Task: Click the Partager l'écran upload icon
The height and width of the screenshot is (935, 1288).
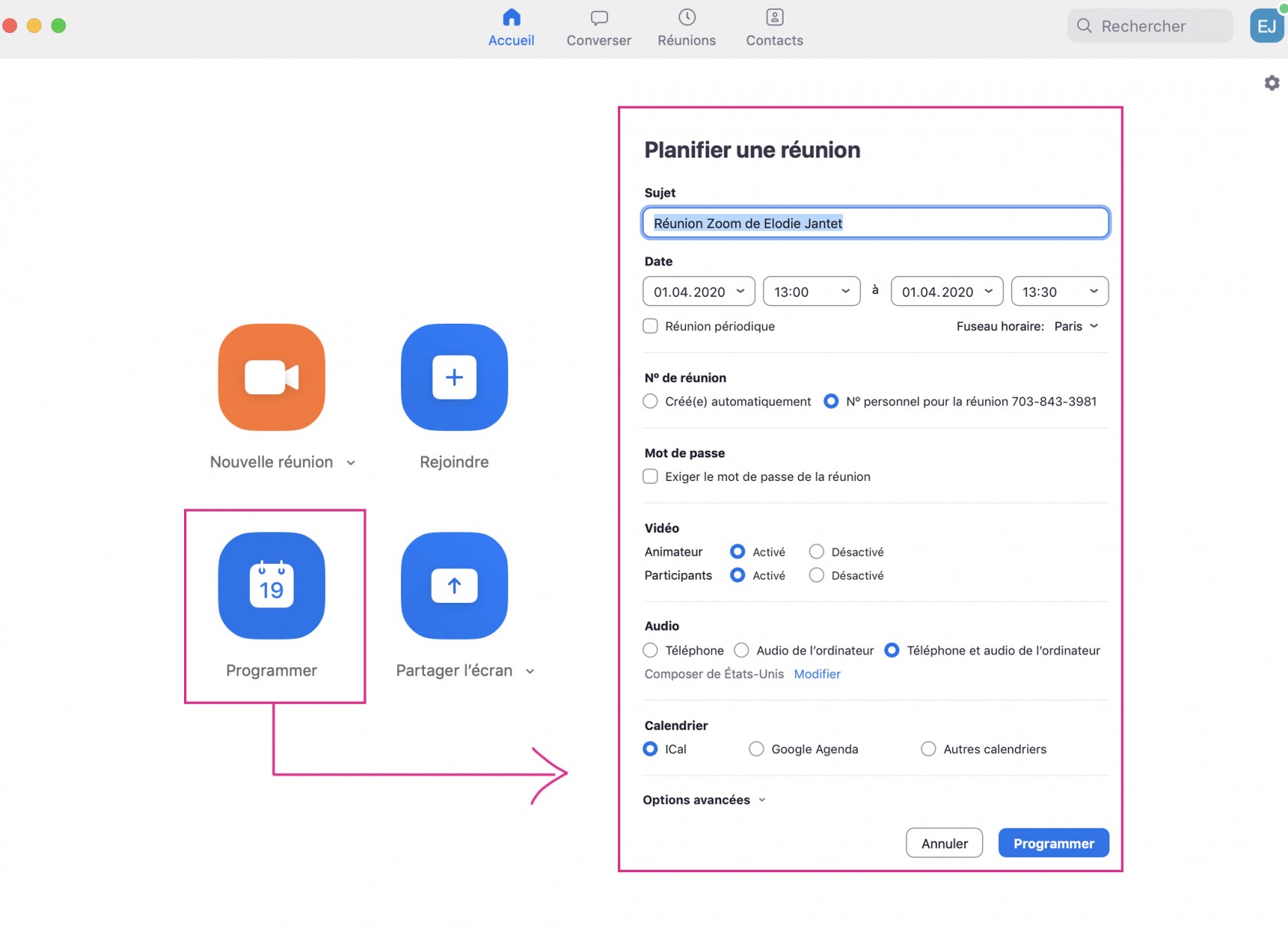Action: 454,586
